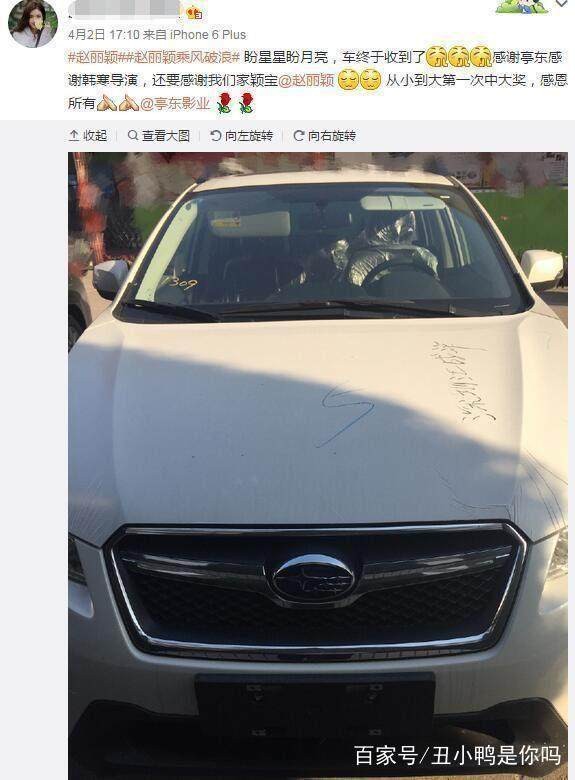
Task: Rotate the photo left with 向左旋转
Action: pyautogui.click(x=242, y=135)
